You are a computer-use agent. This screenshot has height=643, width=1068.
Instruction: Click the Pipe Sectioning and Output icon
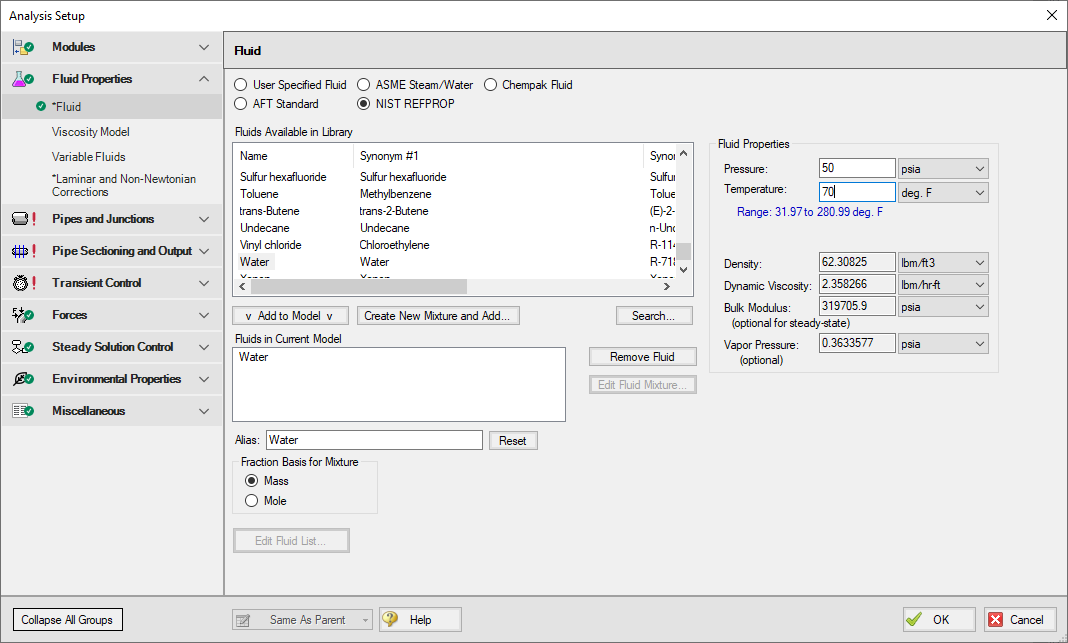[23, 251]
